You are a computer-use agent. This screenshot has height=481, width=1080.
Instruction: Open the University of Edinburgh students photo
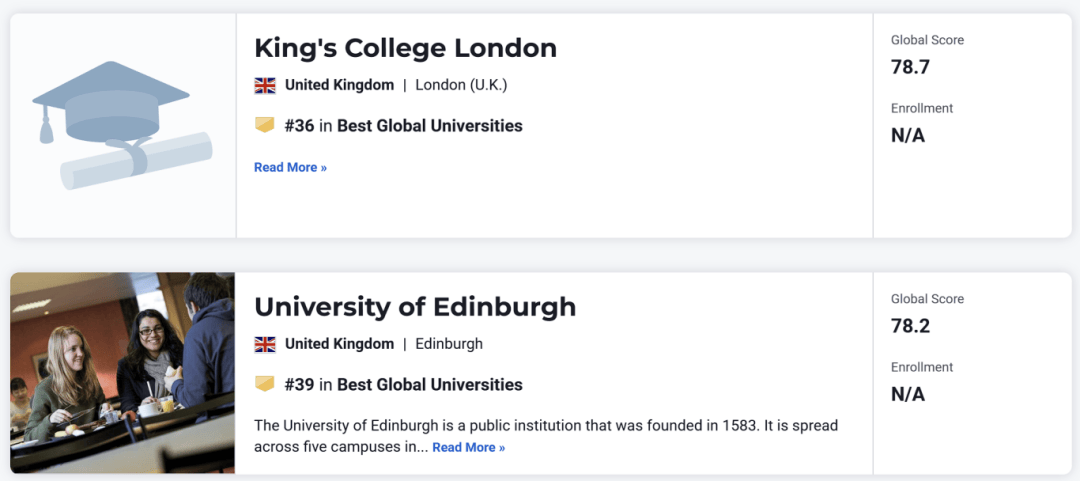[x=123, y=373]
